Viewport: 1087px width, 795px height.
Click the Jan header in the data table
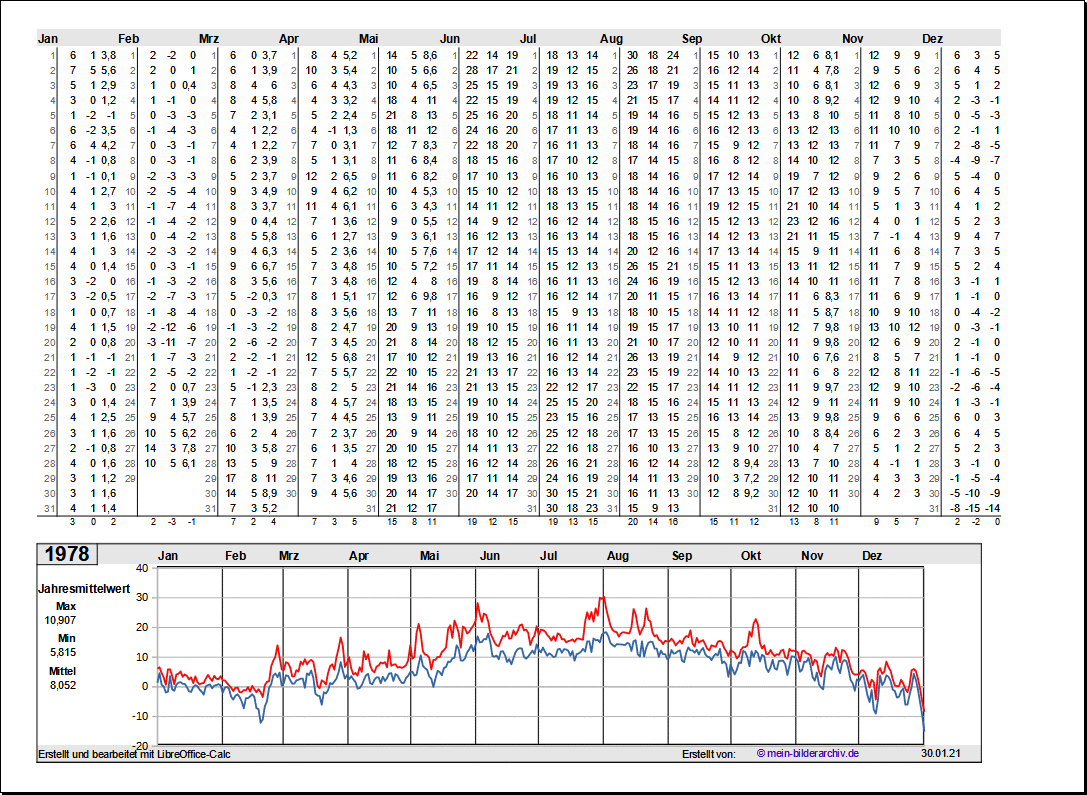(48, 39)
